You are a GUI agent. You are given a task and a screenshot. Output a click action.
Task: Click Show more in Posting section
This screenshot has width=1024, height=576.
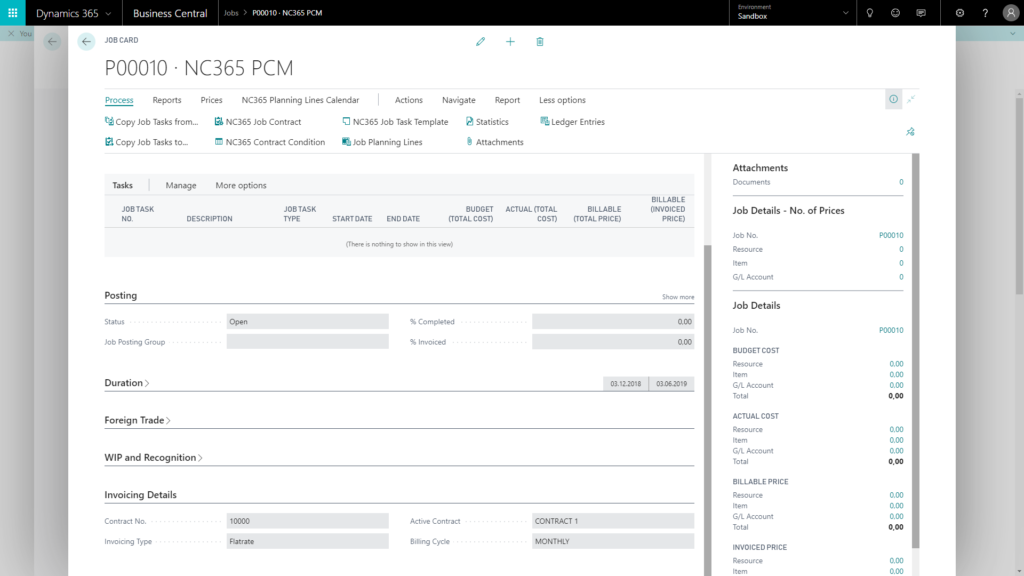(678, 296)
